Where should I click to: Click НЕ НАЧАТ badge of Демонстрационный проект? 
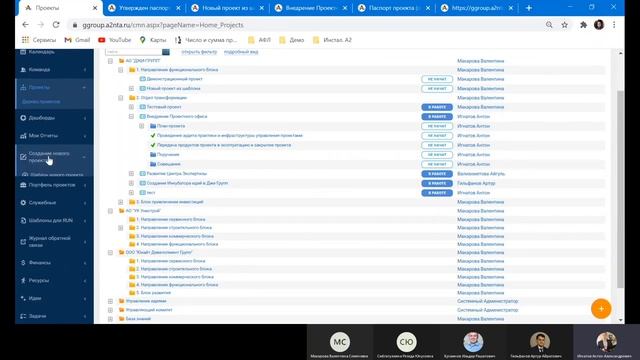pos(437,79)
